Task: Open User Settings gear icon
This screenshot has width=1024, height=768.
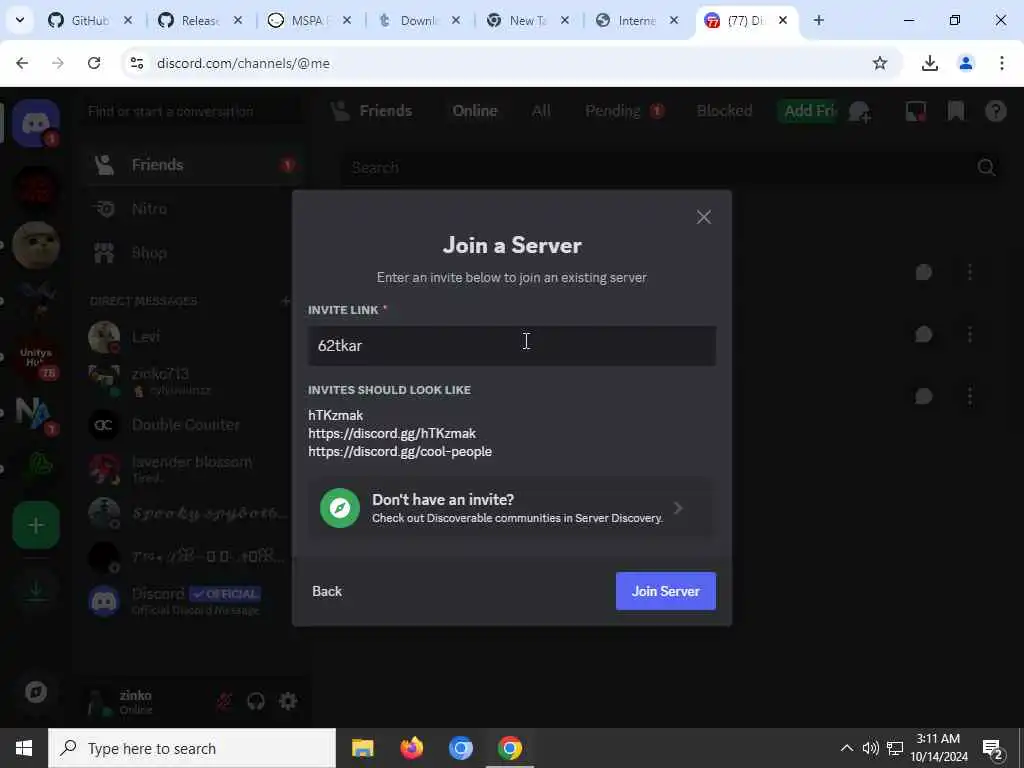Action: click(288, 701)
